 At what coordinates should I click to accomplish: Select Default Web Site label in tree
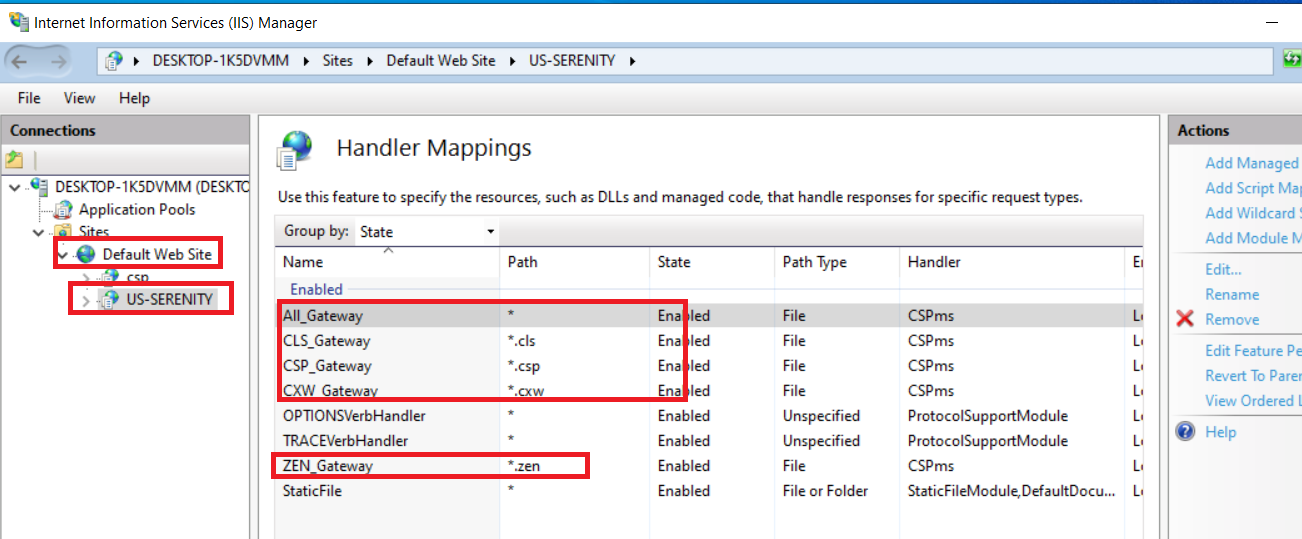point(157,254)
